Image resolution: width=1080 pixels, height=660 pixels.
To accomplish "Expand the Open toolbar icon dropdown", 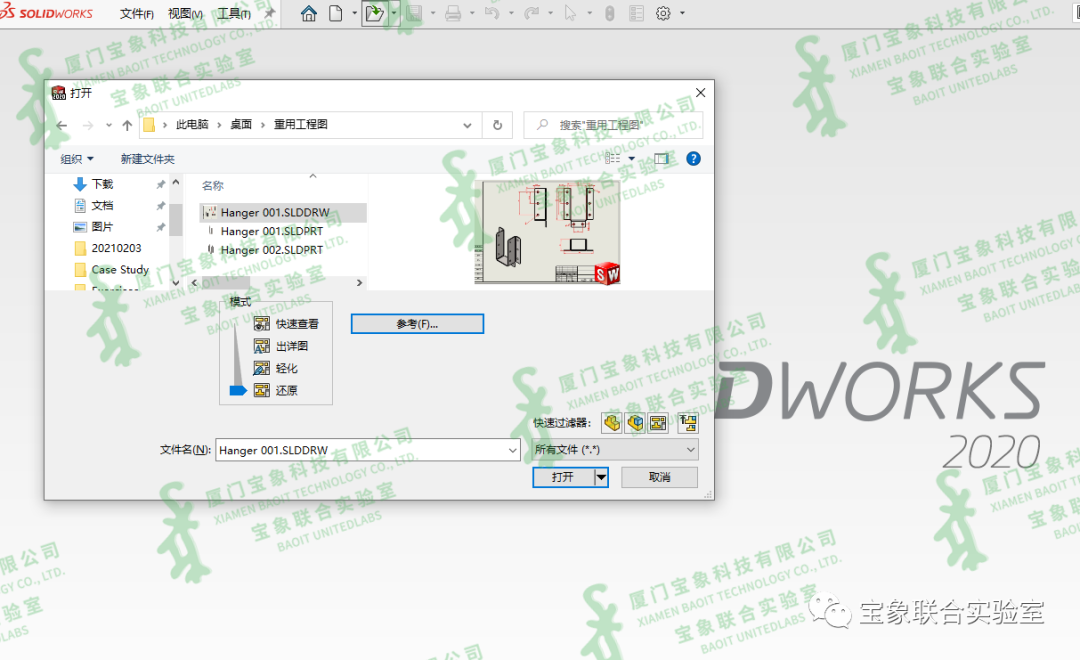I will 394,13.
